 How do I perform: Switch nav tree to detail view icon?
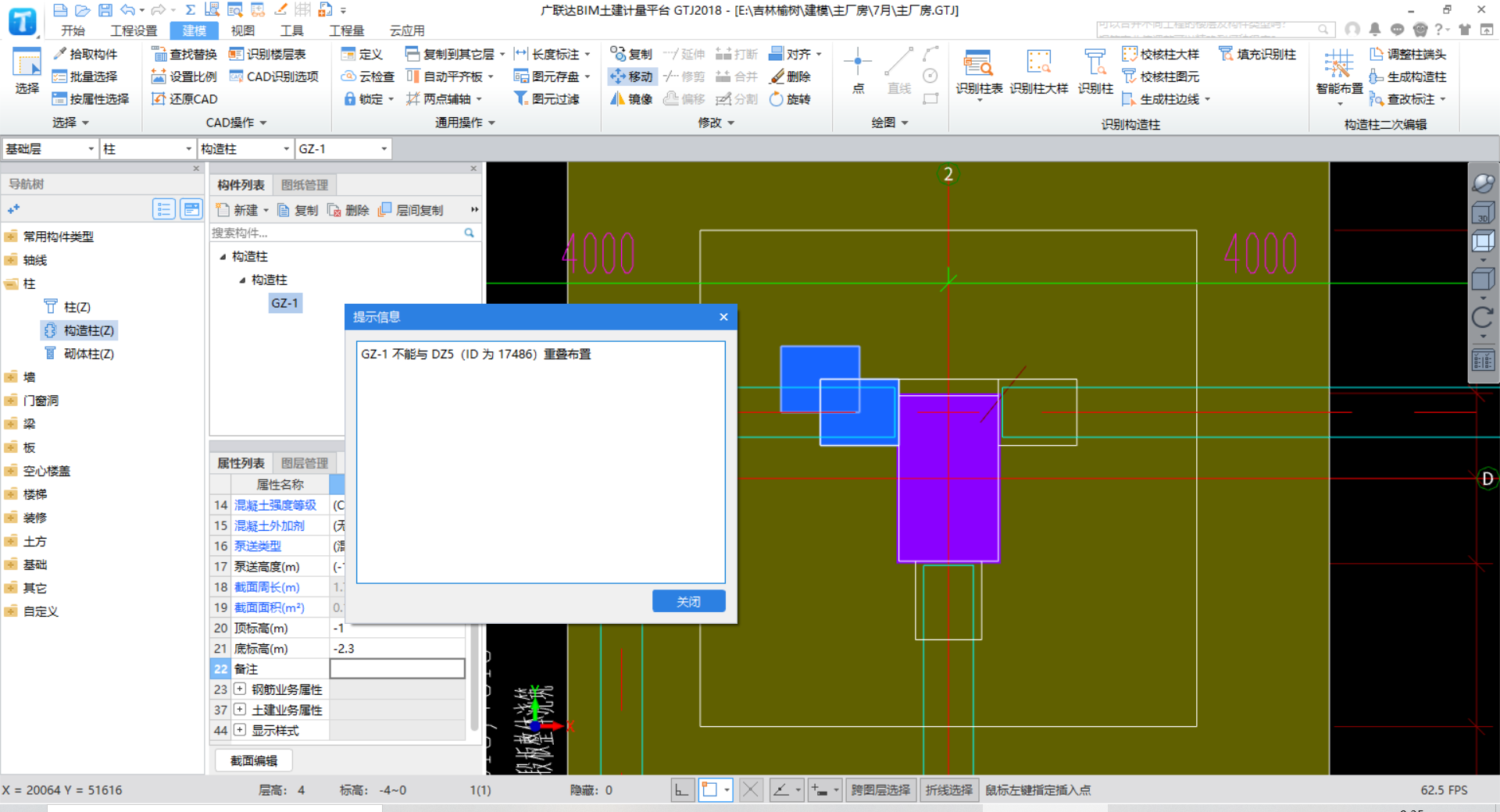191,209
